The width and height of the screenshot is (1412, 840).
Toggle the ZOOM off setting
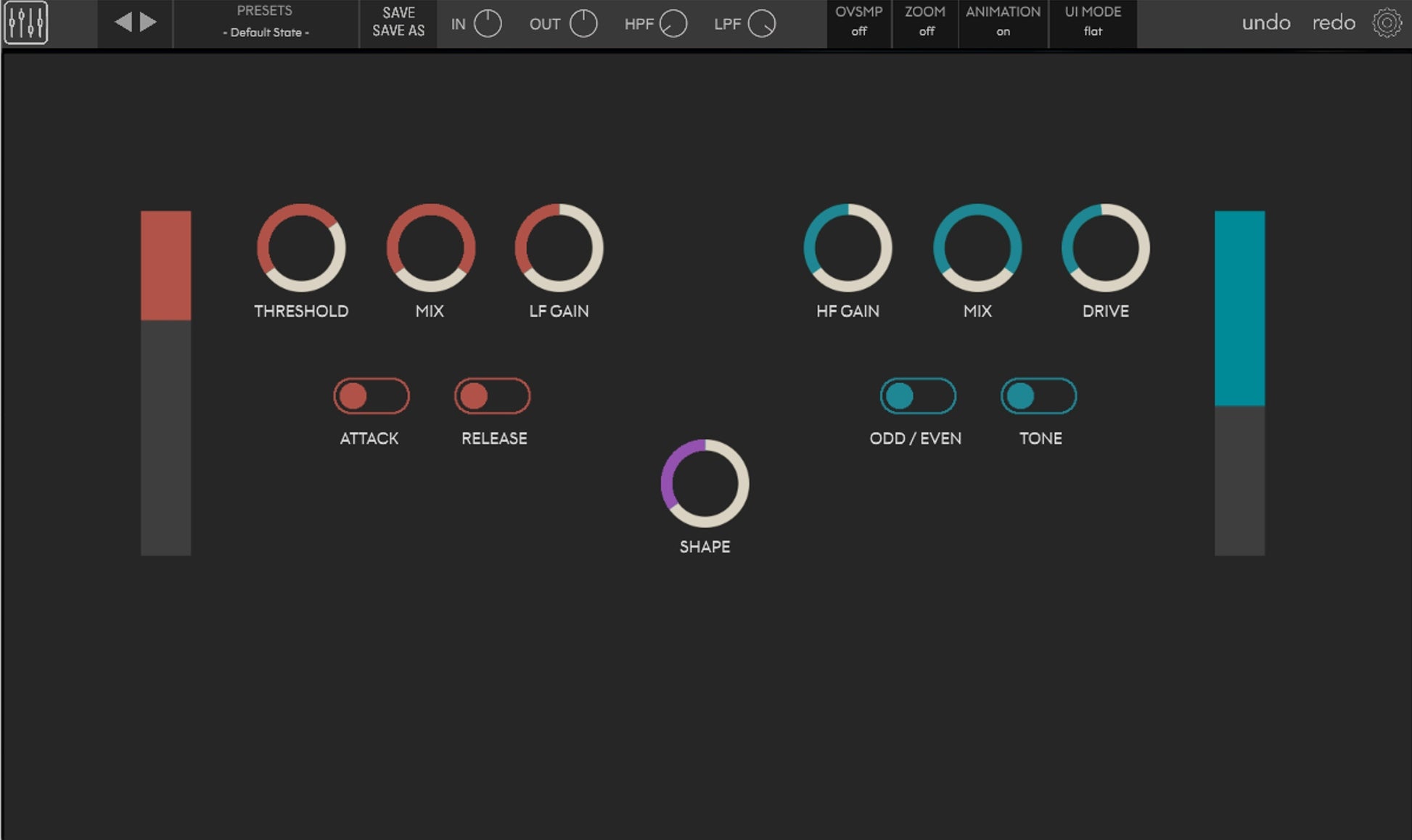coord(925,22)
